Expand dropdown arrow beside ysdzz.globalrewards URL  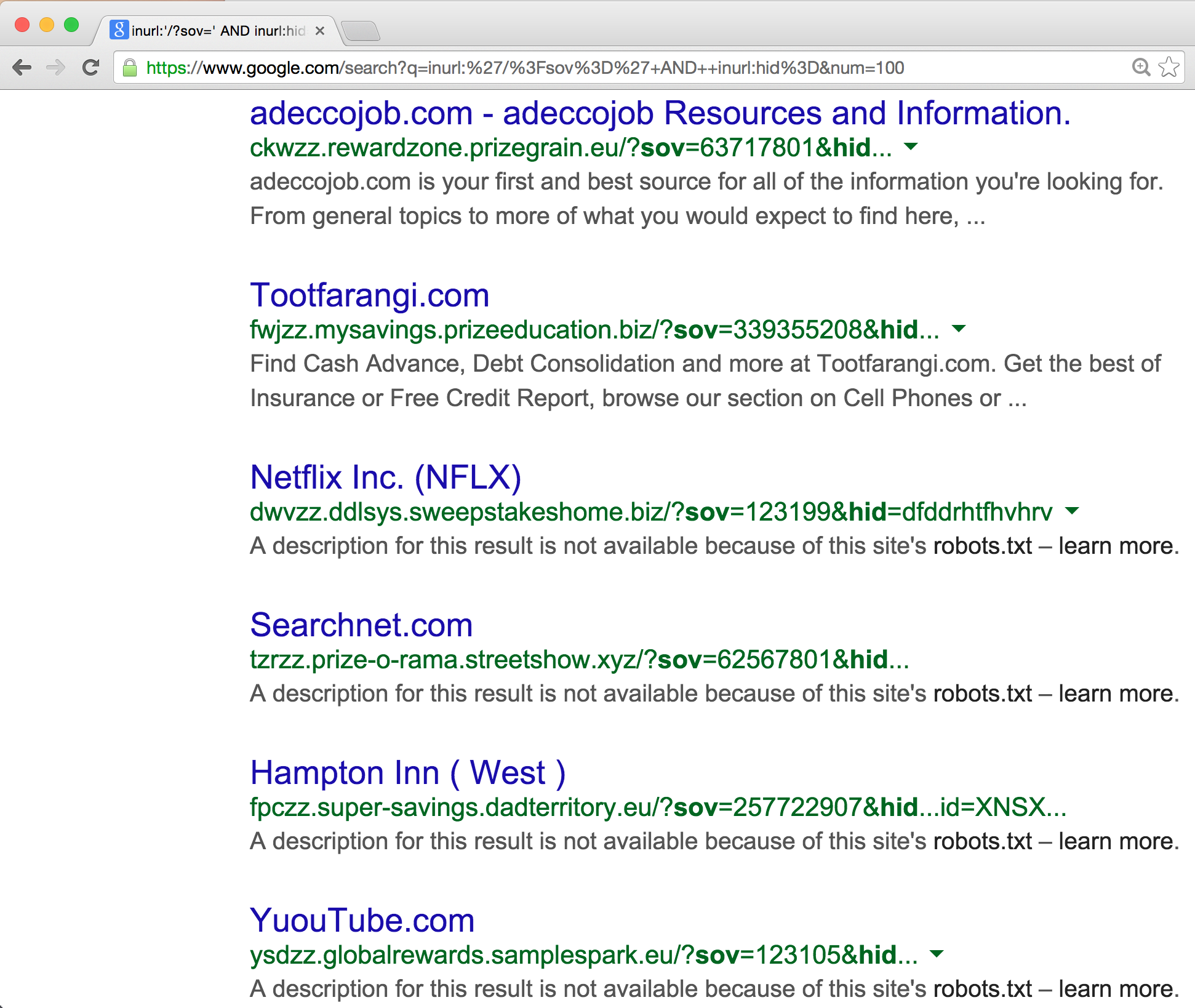pos(937,954)
